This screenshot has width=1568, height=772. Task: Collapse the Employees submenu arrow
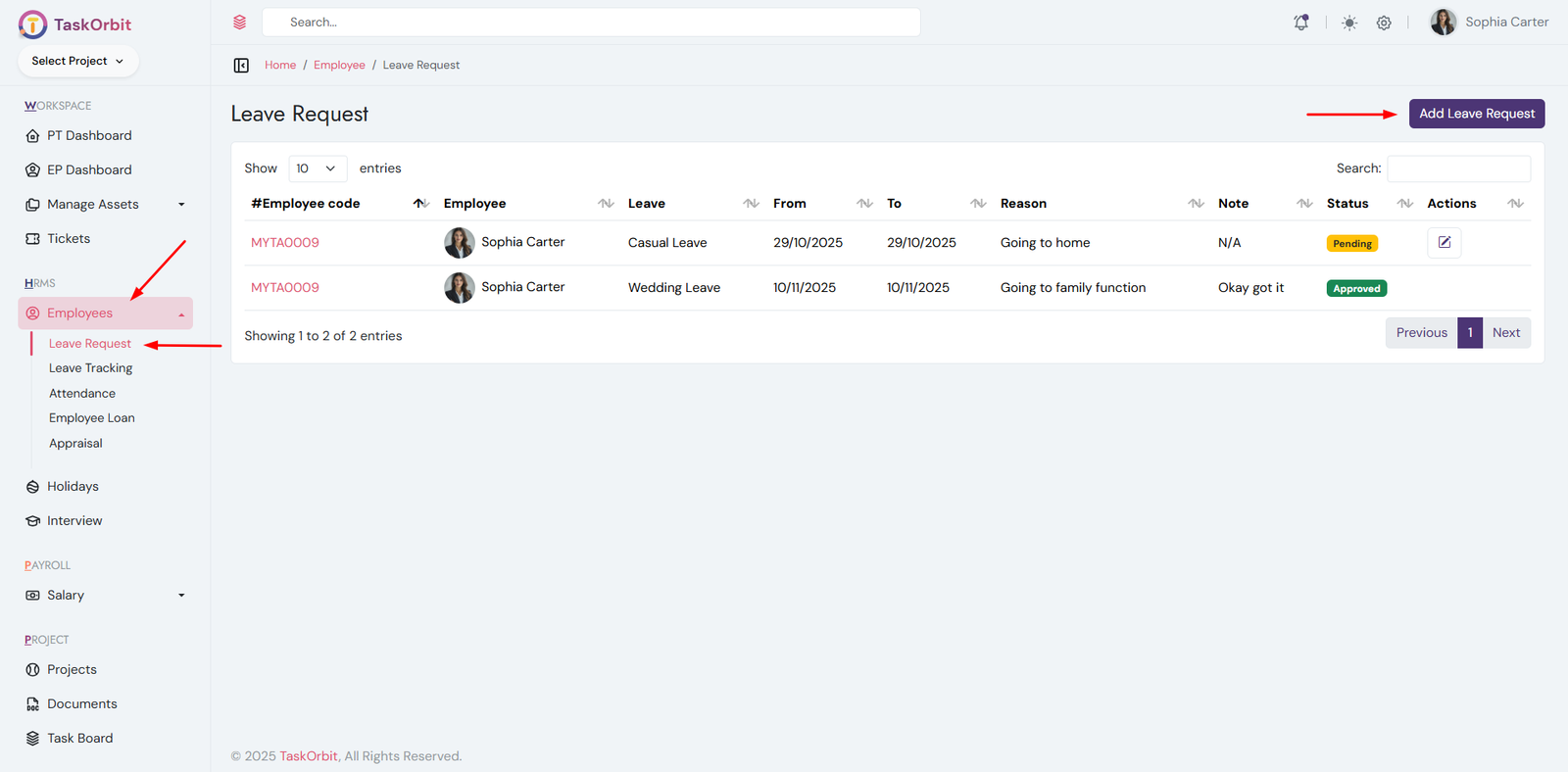[x=181, y=314]
